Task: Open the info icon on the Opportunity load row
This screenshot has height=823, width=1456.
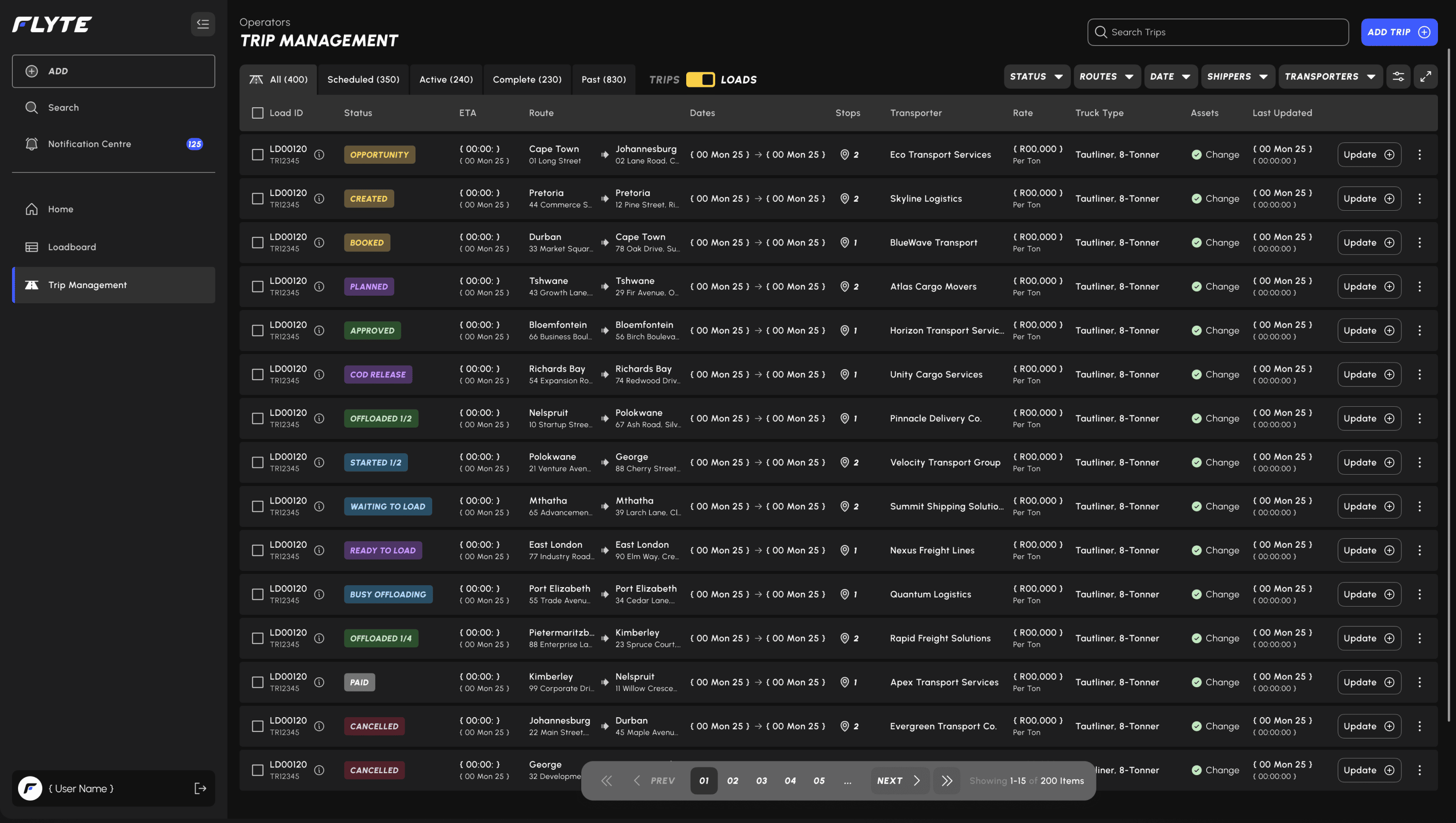Action: click(x=319, y=154)
